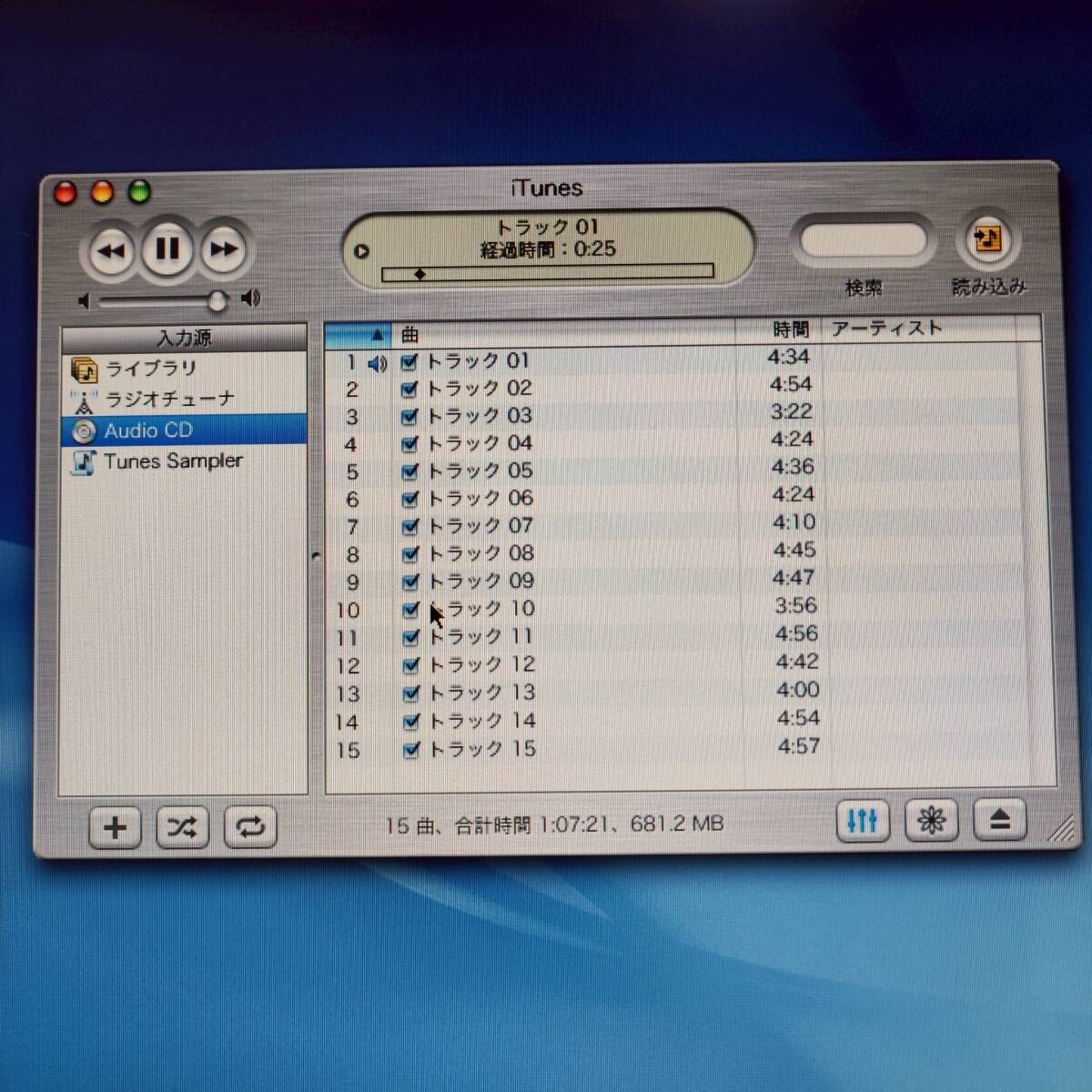The height and width of the screenshot is (1092, 1092).
Task: Uncheck the トラック 01 checkbox
Action: tap(409, 362)
